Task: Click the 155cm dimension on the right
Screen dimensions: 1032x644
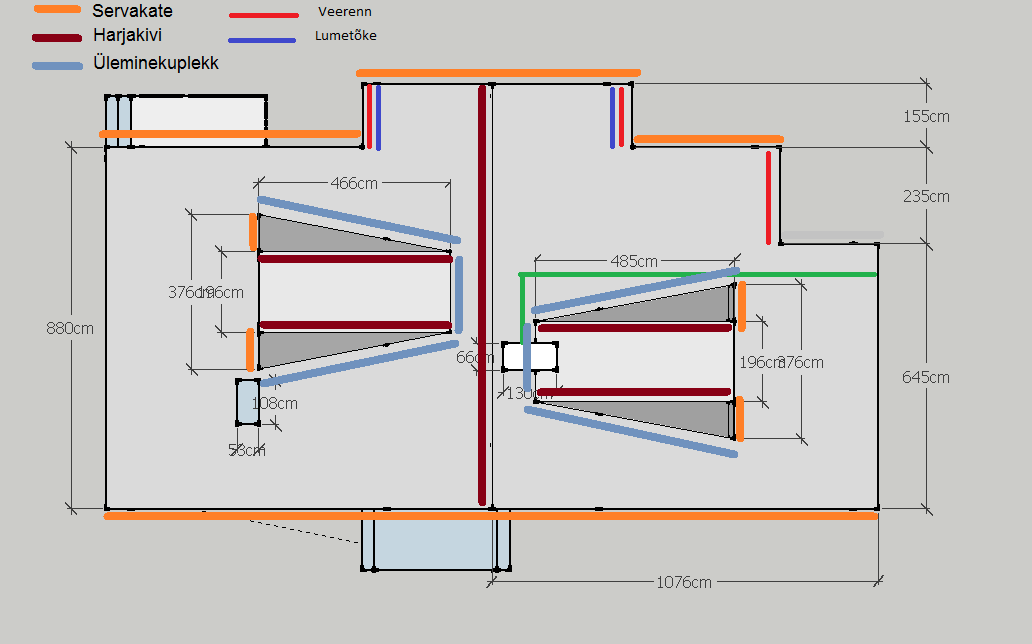Action: click(x=926, y=116)
